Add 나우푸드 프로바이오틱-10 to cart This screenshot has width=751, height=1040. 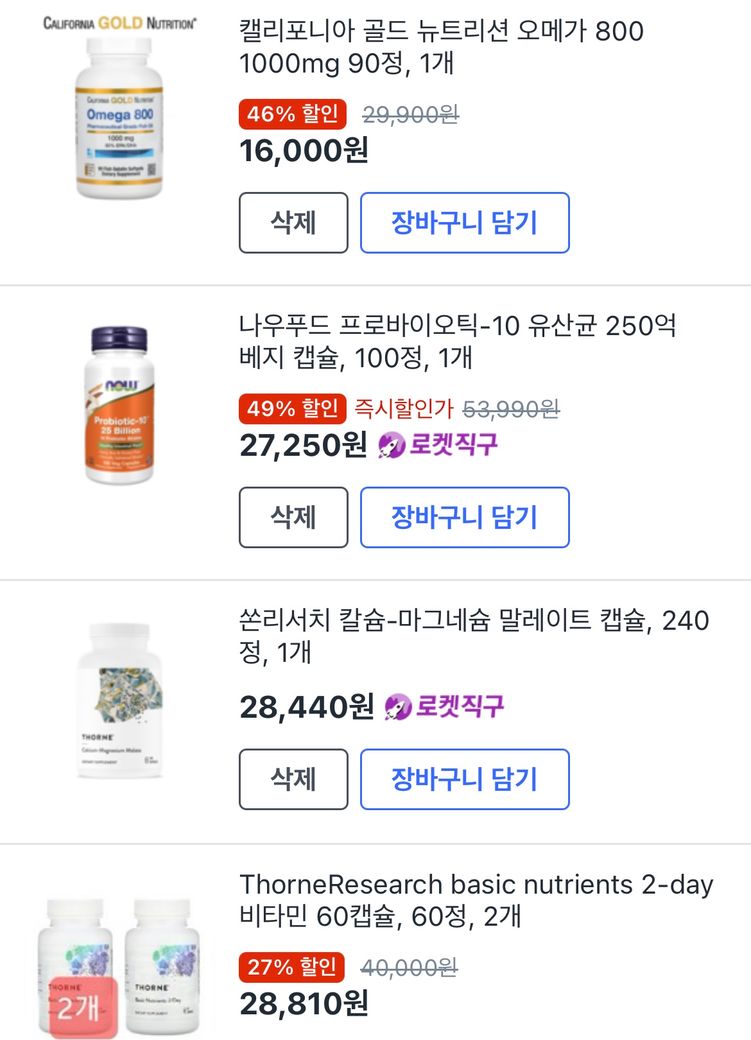tap(464, 517)
